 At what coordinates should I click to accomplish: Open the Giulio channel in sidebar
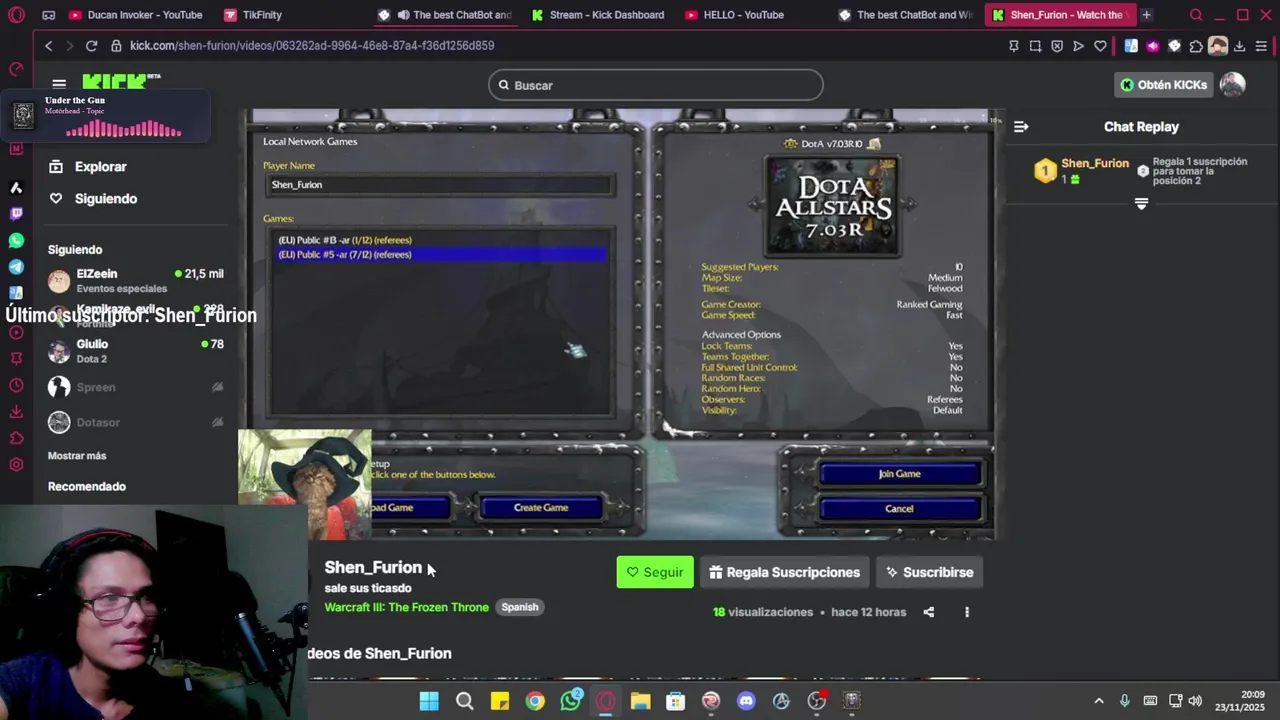pos(136,351)
